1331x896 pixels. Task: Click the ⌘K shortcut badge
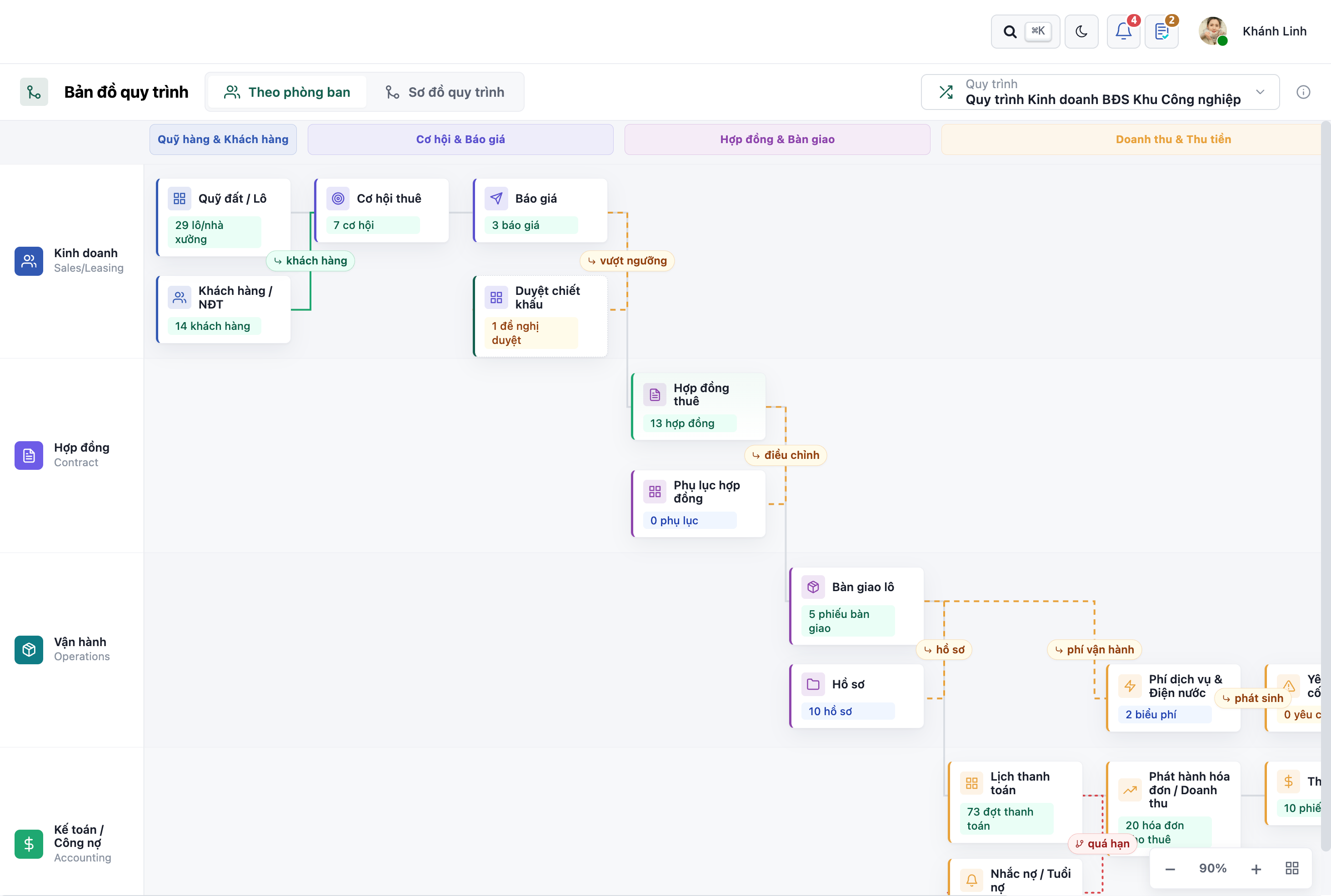point(1038,31)
